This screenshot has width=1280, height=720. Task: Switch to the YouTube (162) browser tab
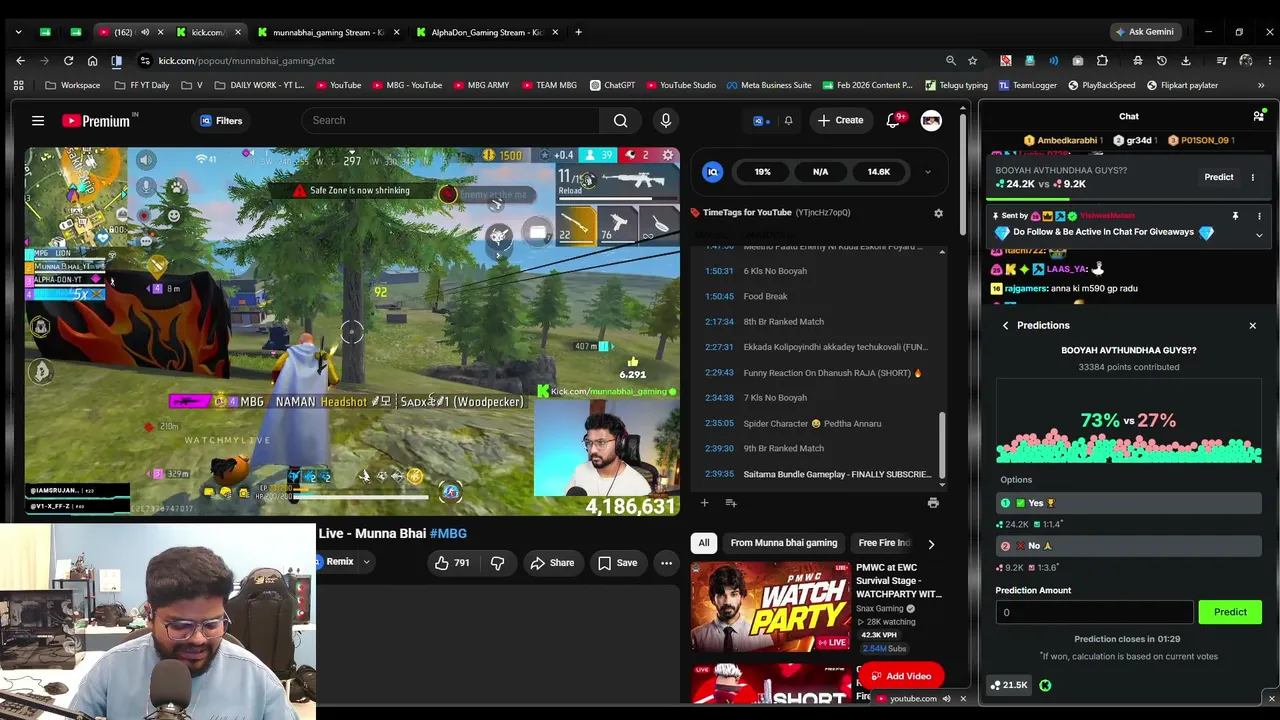click(x=124, y=32)
